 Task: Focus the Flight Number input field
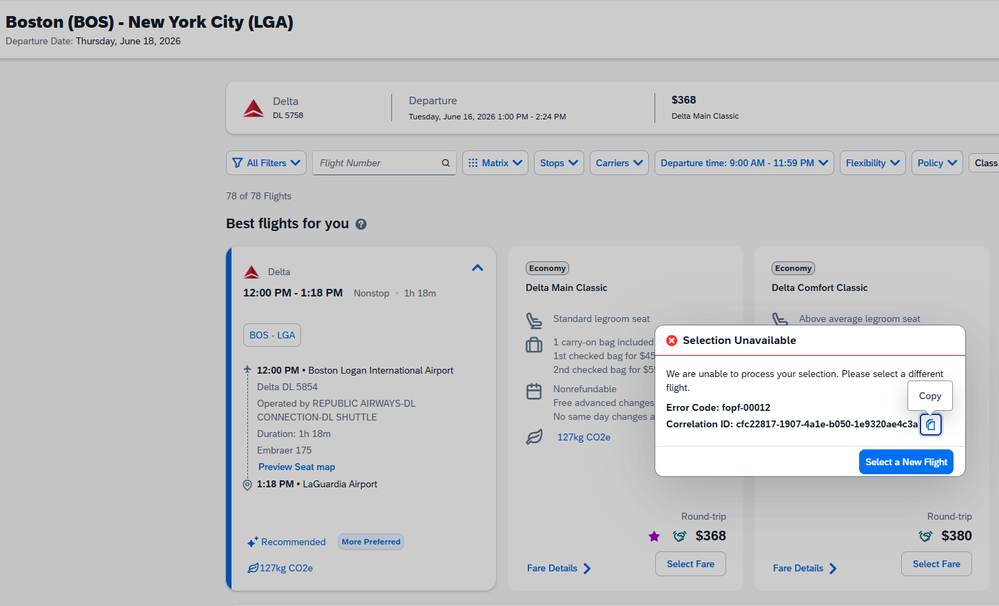[x=377, y=163]
